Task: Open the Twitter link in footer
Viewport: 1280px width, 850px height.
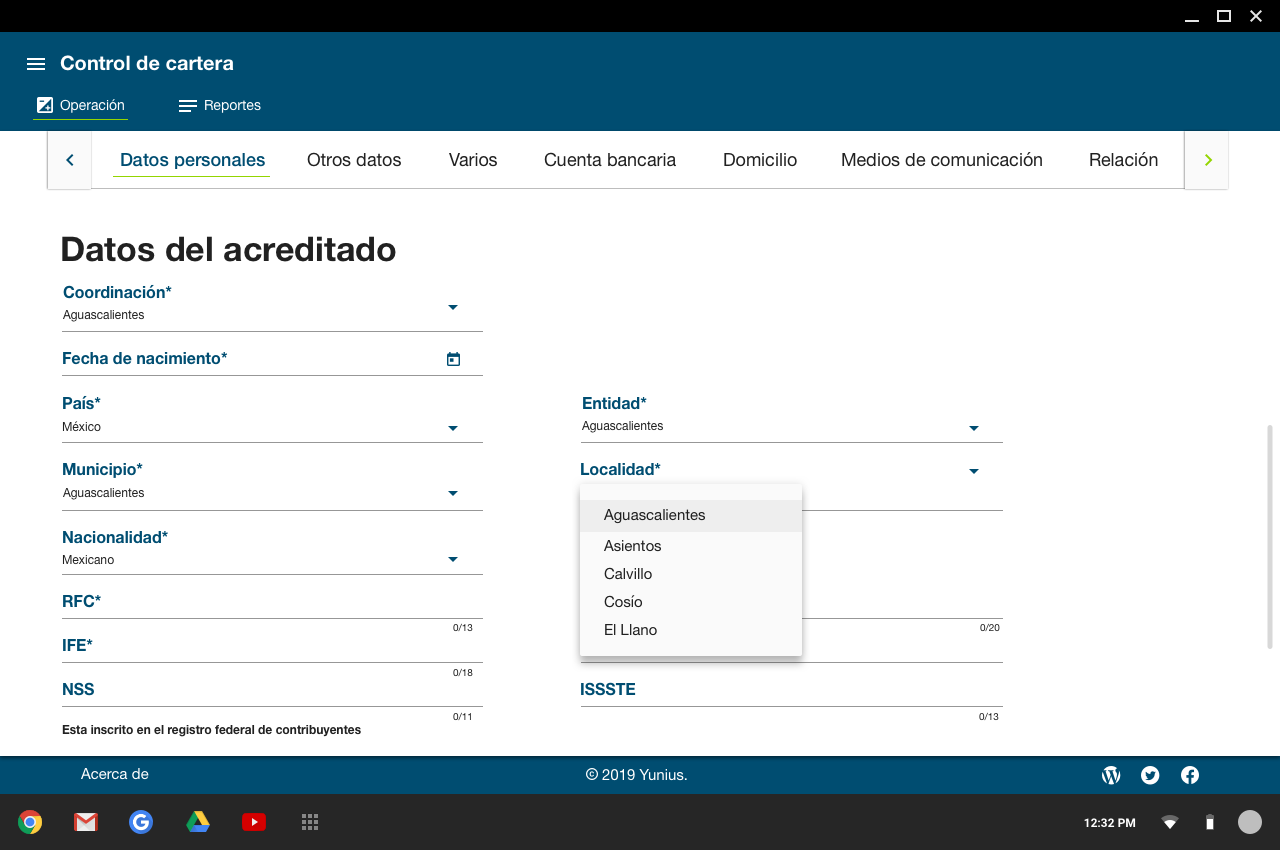Action: 1150,775
